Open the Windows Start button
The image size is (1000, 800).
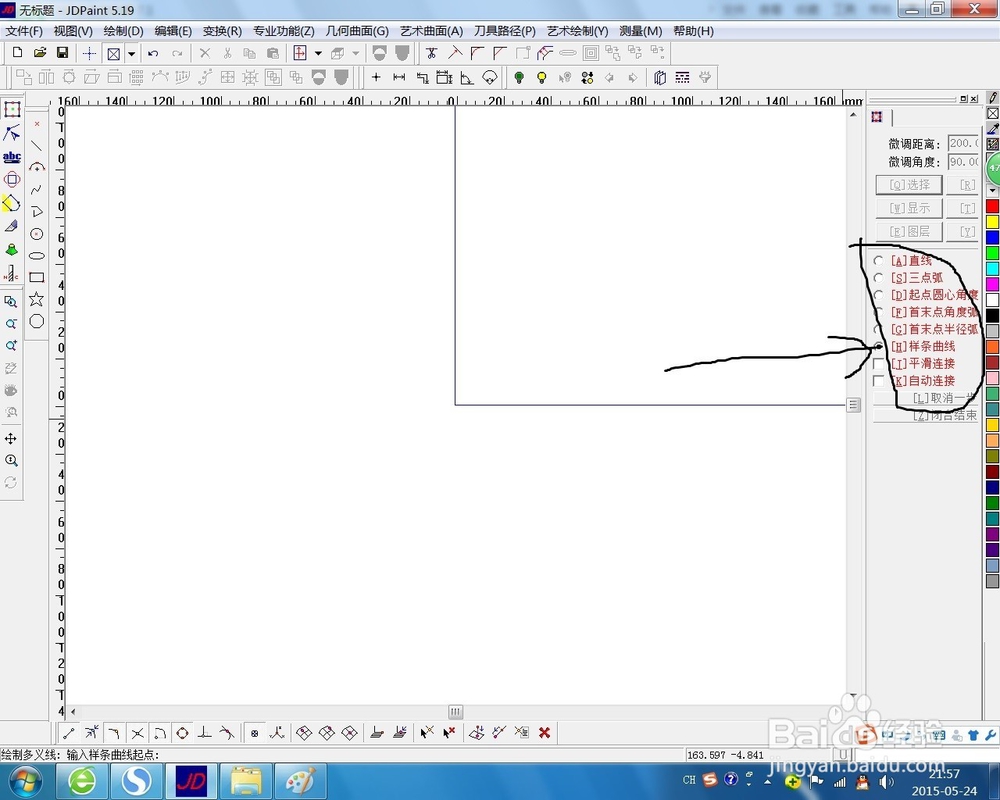coord(26,781)
